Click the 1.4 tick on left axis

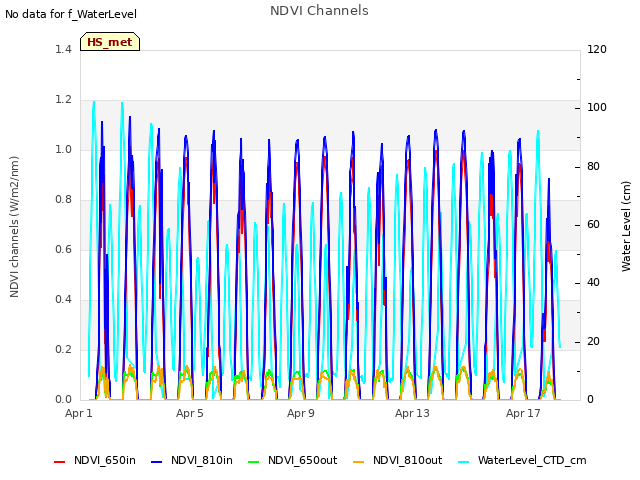(x=63, y=49)
